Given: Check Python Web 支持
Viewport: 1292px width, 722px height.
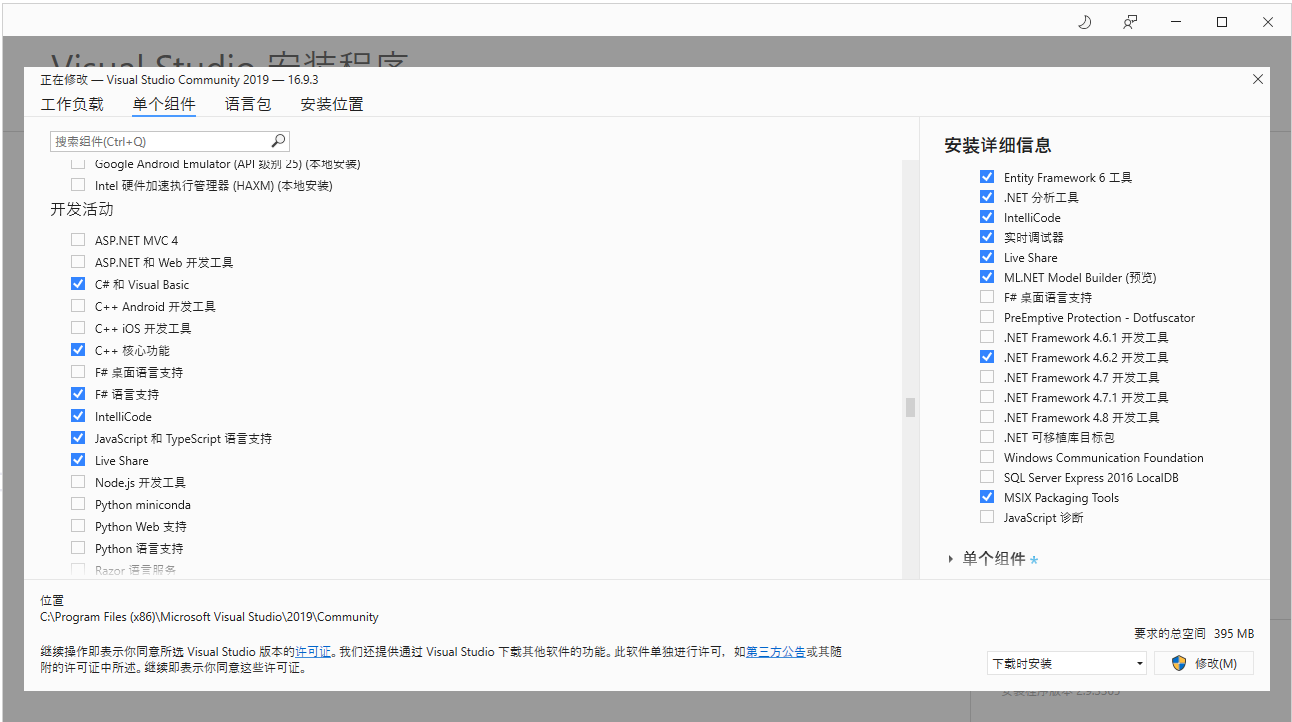Looking at the screenshot, I should coord(78,526).
